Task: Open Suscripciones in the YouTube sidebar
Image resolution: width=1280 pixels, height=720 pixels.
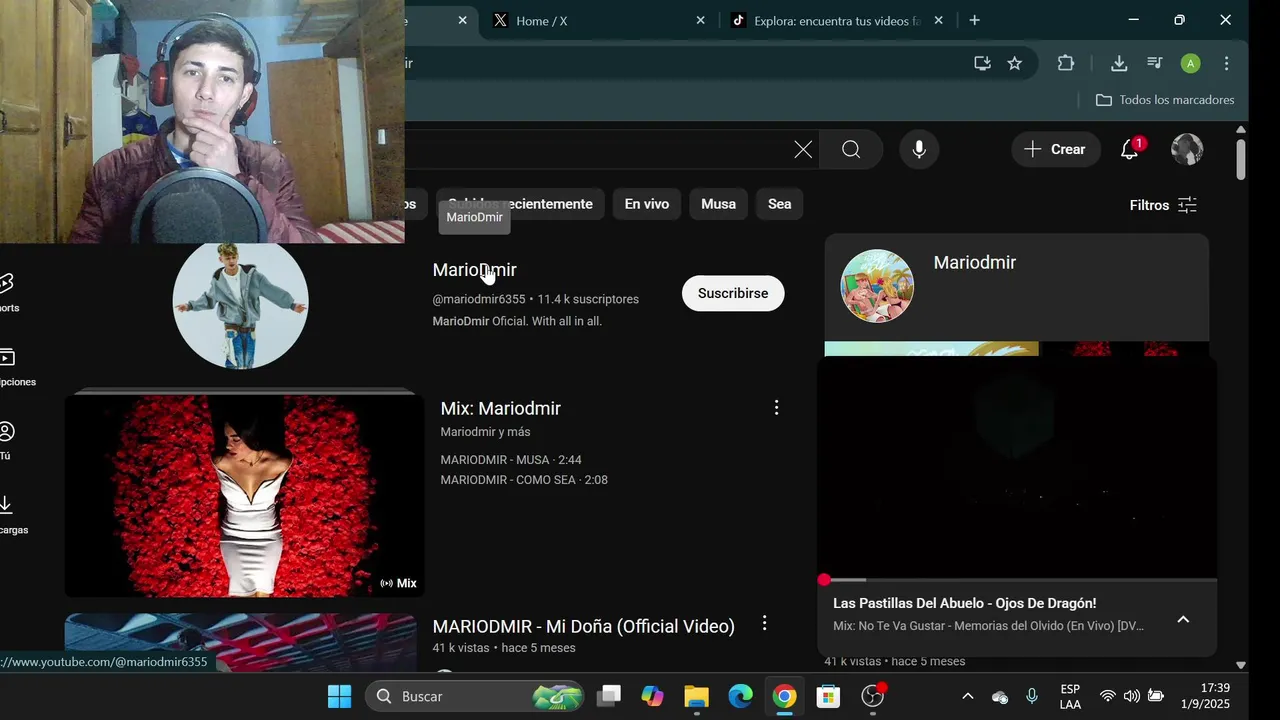Action: 10,367
